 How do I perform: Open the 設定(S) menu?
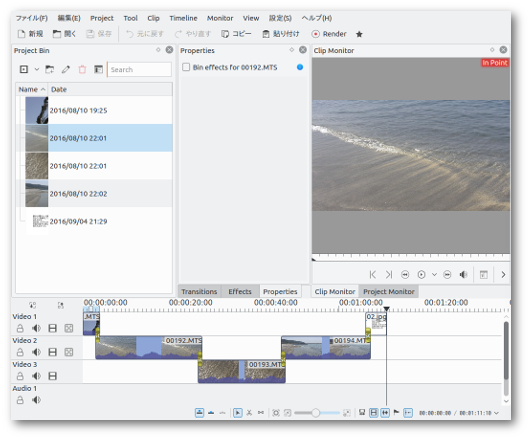[x=280, y=18]
